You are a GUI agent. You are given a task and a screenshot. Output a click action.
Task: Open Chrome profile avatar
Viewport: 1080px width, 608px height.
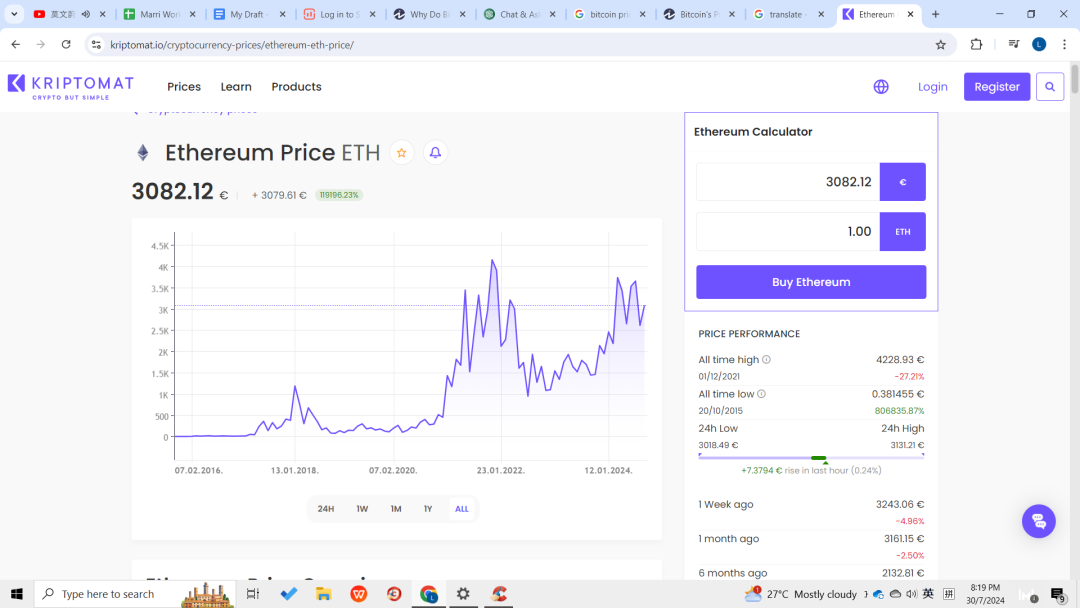click(1039, 45)
